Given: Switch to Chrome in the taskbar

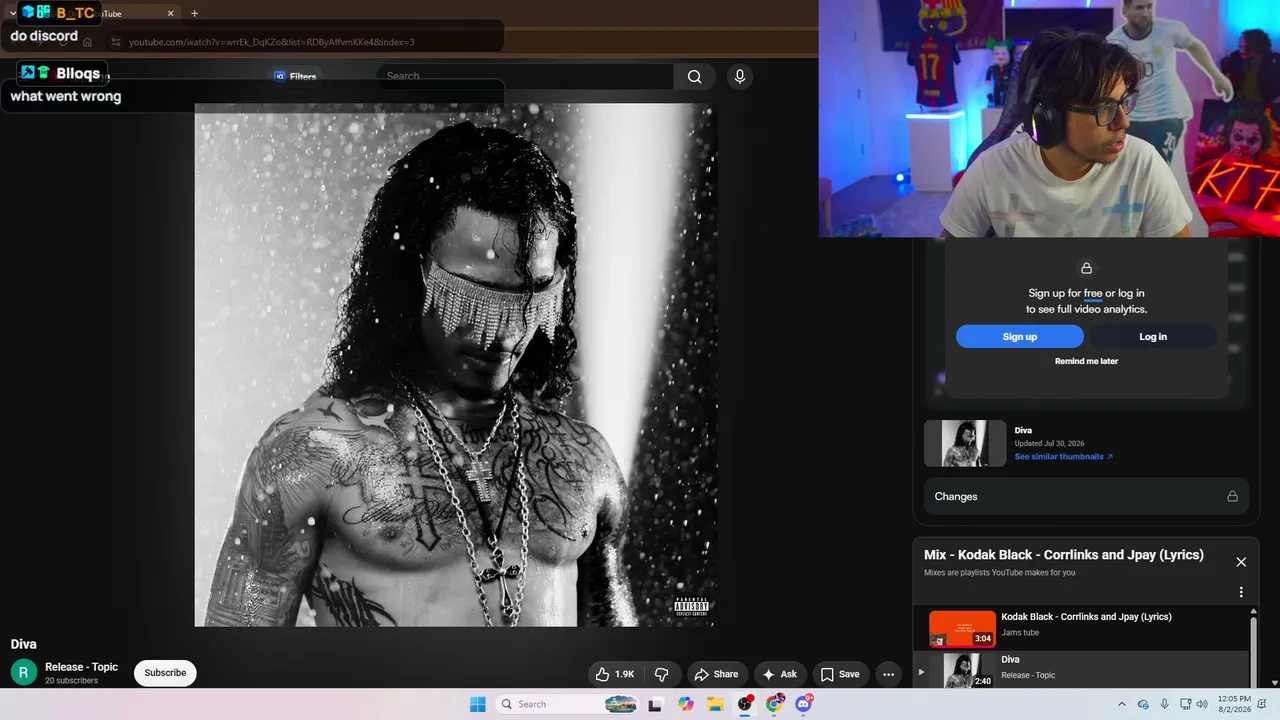Looking at the screenshot, I should click(x=774, y=704).
